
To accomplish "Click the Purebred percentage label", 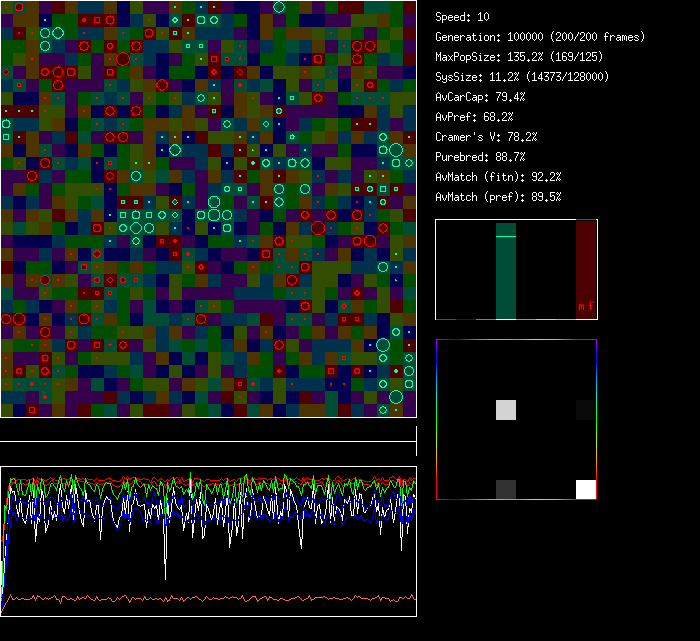I will 480,157.
